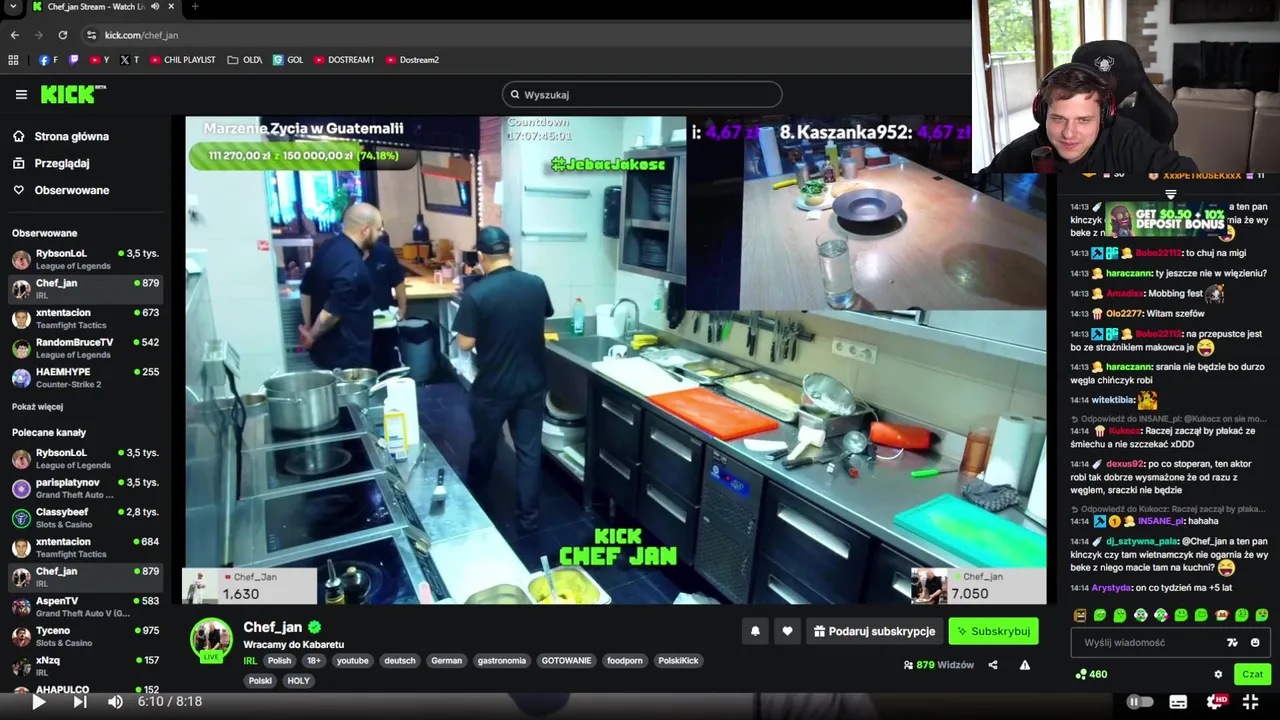
Task: Click the bell notification icon
Action: pos(755,631)
